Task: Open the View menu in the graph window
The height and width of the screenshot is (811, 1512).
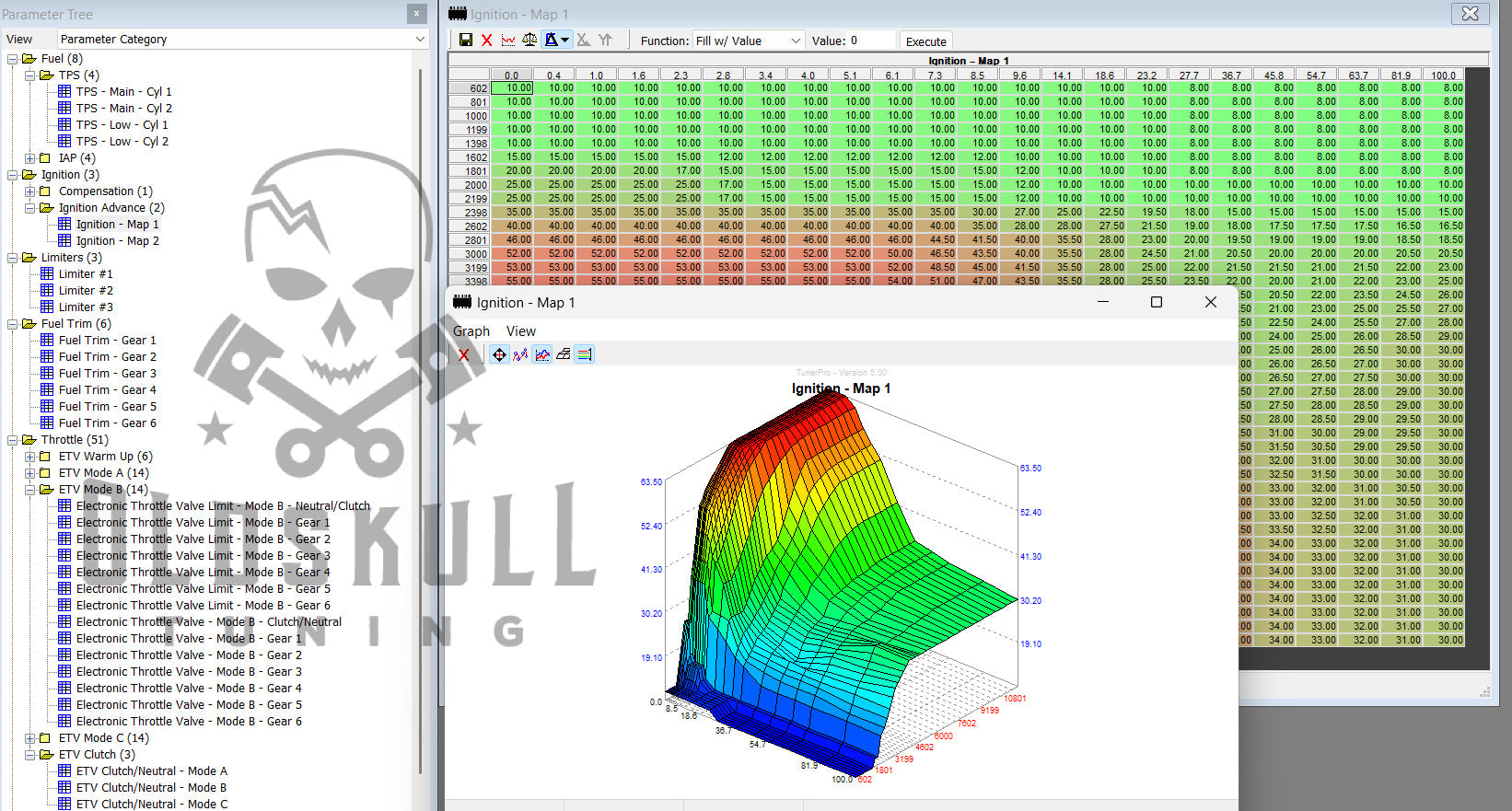Action: tap(521, 331)
